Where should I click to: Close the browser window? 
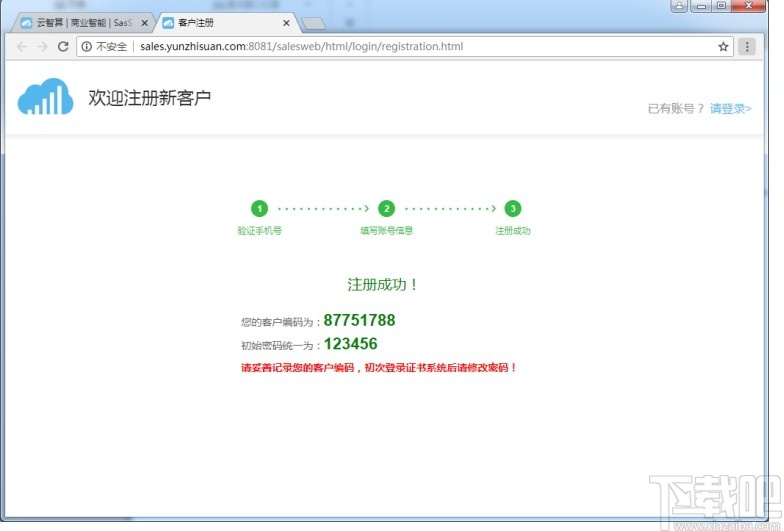pyautogui.click(x=748, y=6)
